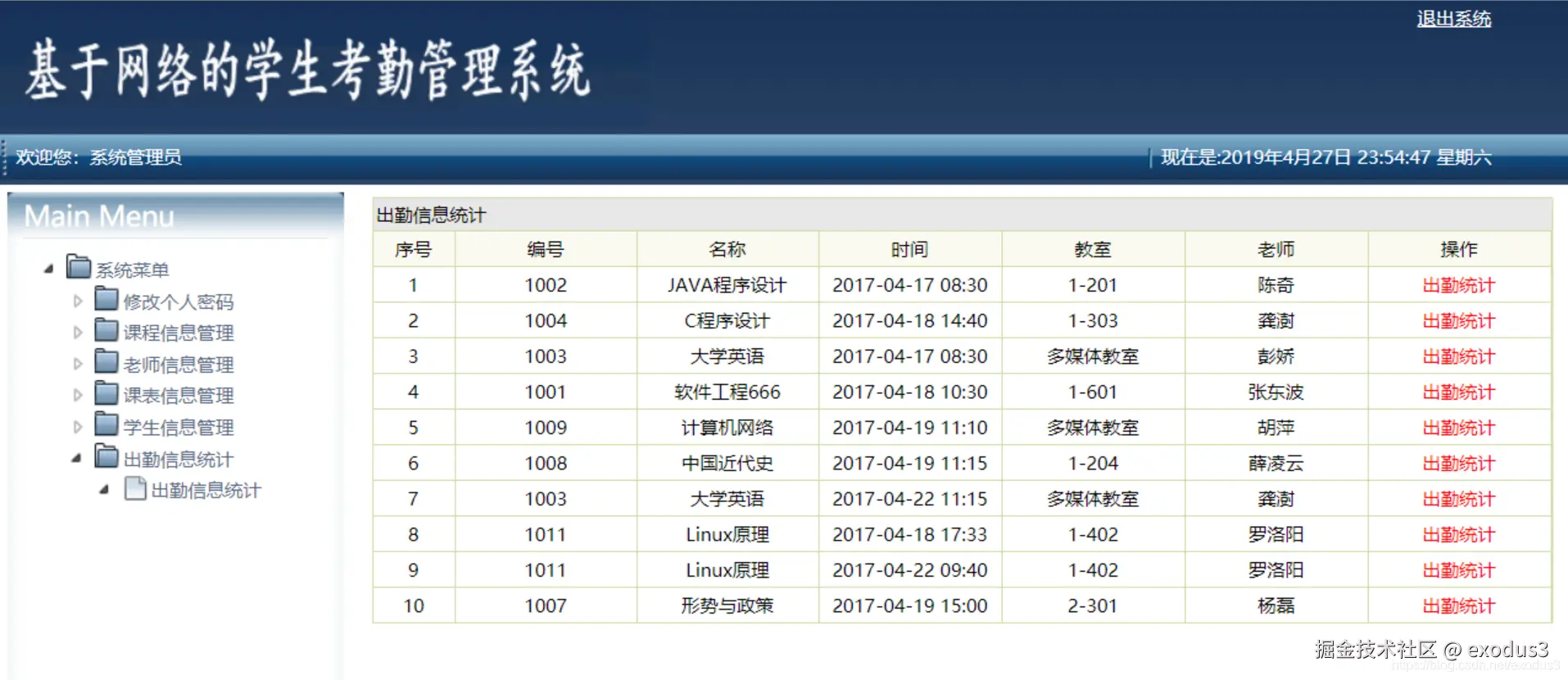The image size is (1568, 680).
Task: Click the 系统菜单 folder icon
Action: [x=79, y=267]
